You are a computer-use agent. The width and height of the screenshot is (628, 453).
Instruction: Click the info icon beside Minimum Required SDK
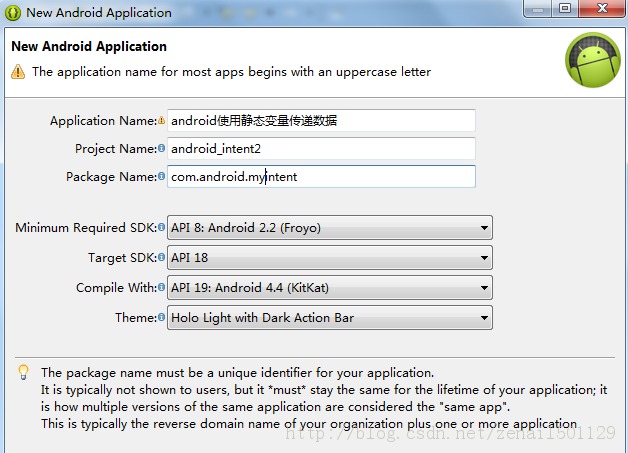(161, 227)
